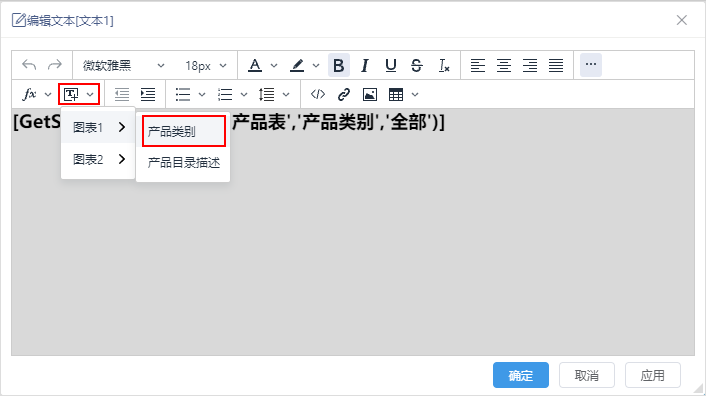Select 图表2 in the menu

point(98,159)
